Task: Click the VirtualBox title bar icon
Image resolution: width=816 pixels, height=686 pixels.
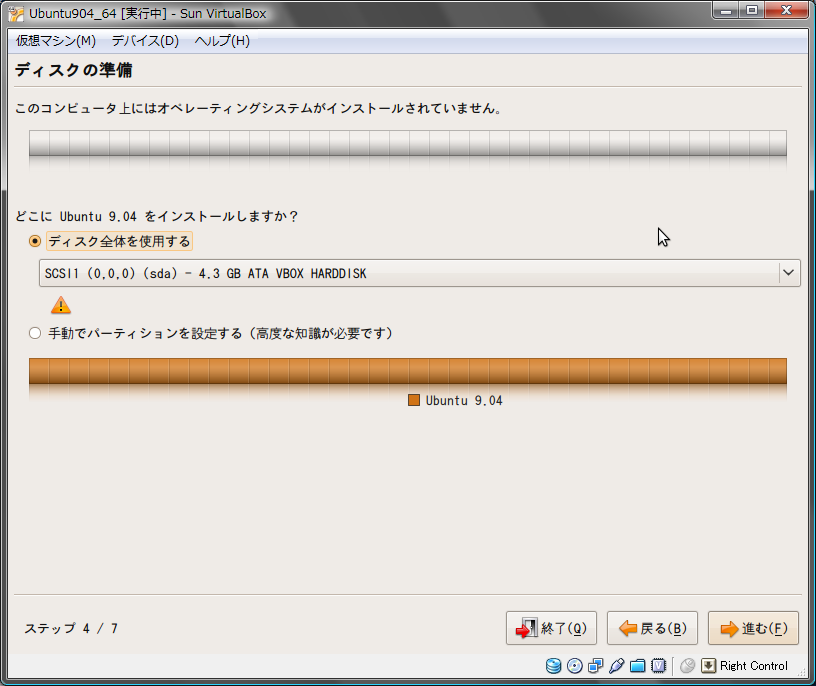Action: [x=16, y=14]
